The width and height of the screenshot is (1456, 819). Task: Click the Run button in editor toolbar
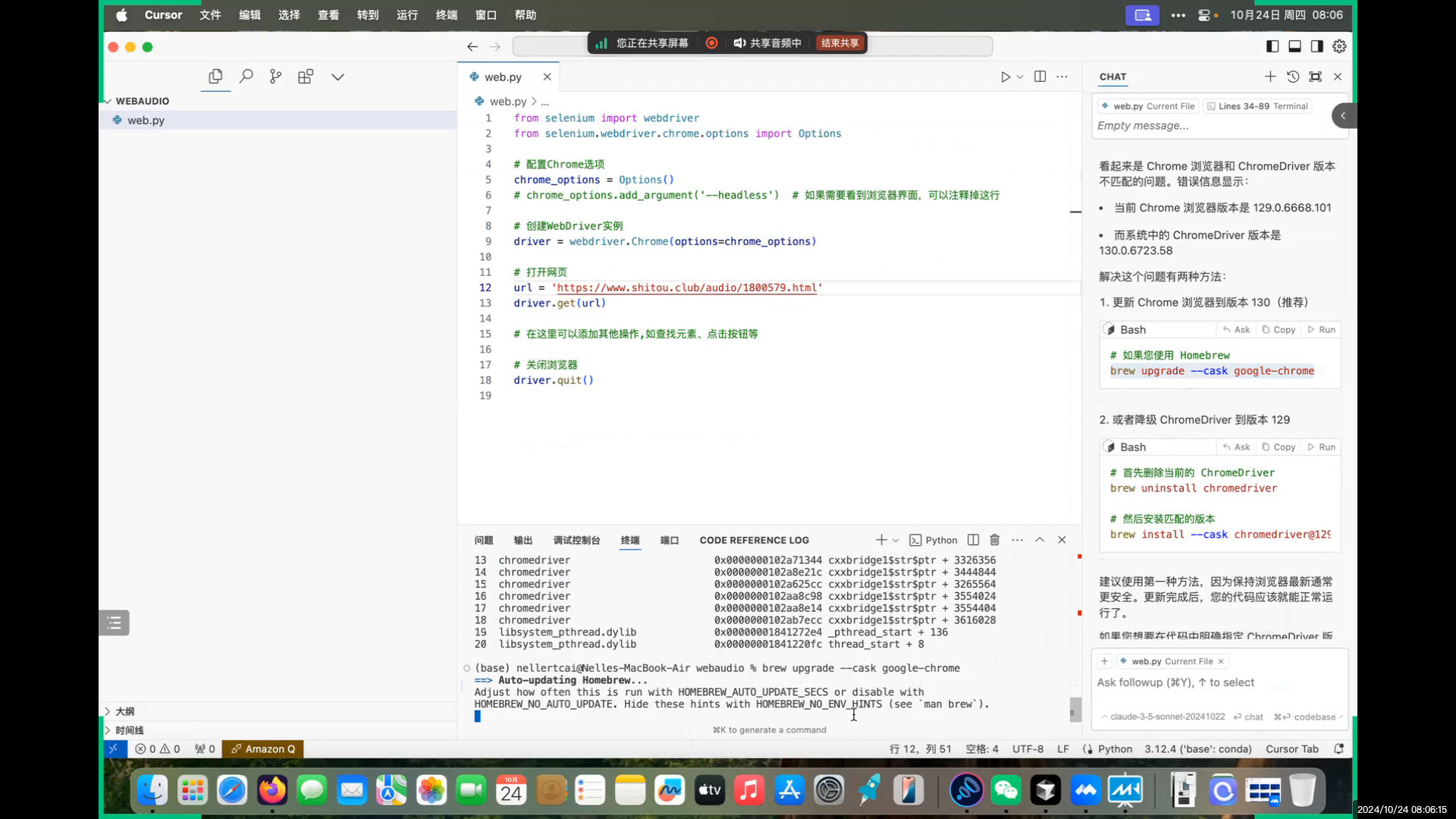point(1003,77)
